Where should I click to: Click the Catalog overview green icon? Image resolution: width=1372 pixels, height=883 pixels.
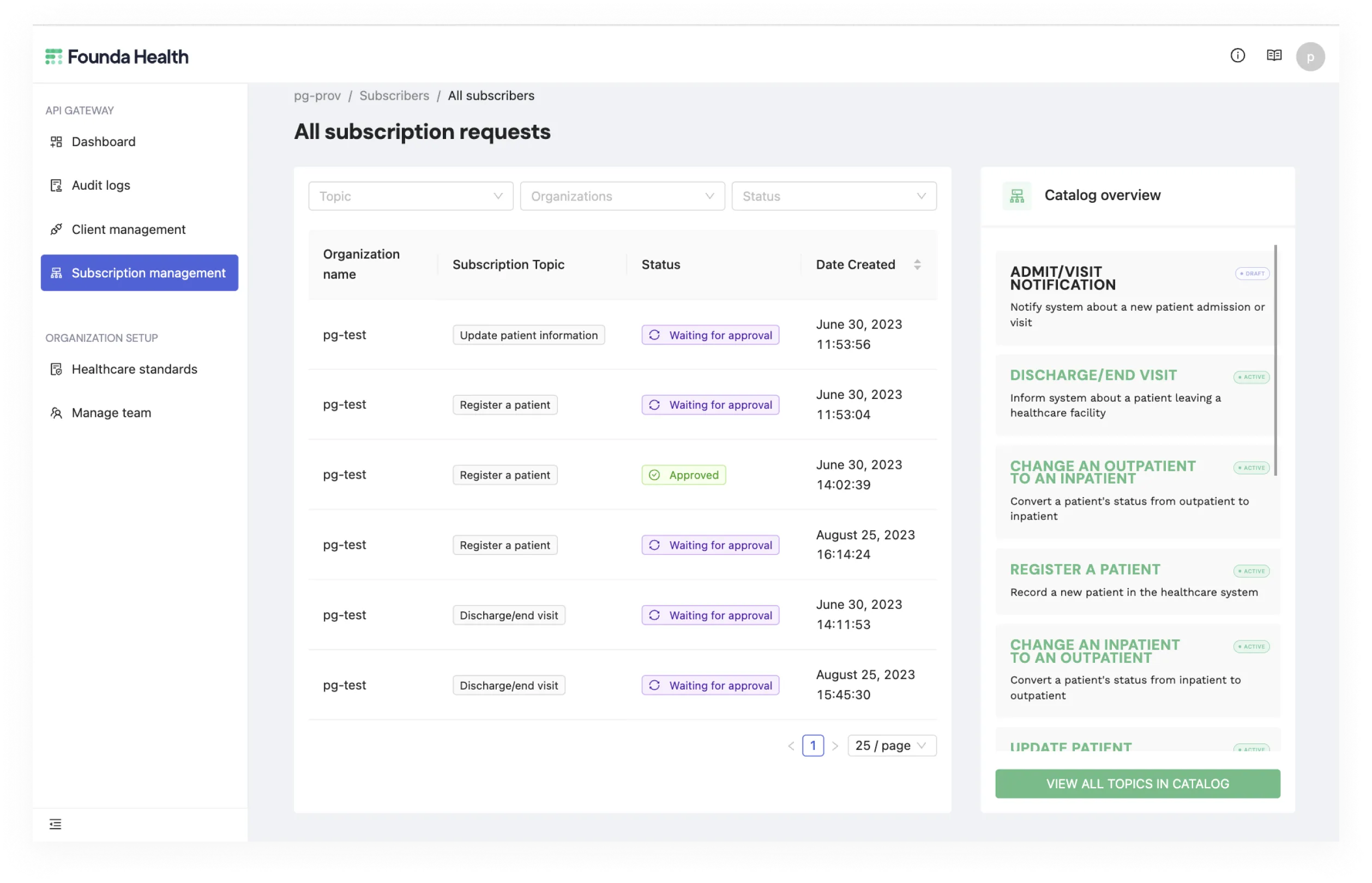coord(1016,196)
